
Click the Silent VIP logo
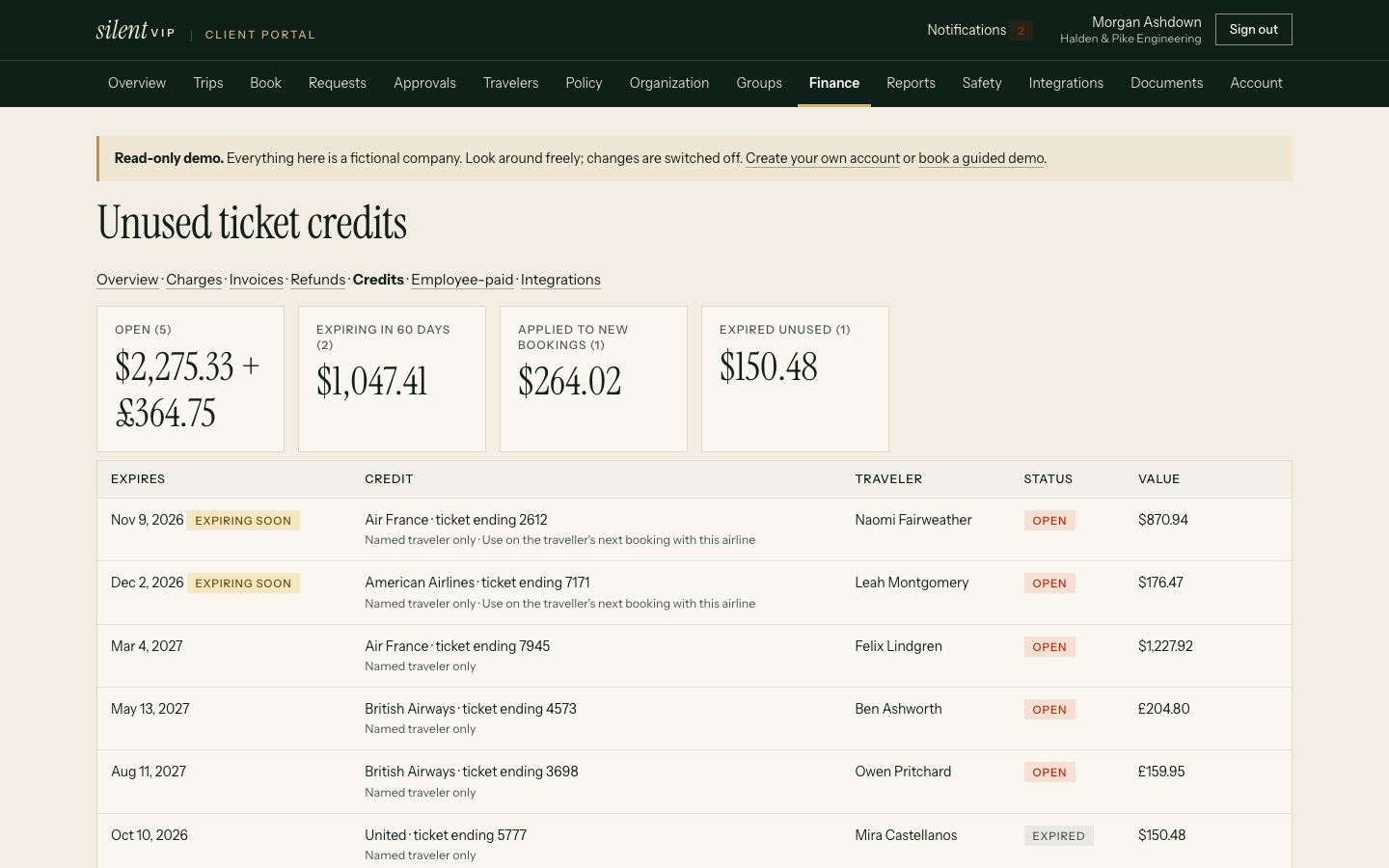136,30
